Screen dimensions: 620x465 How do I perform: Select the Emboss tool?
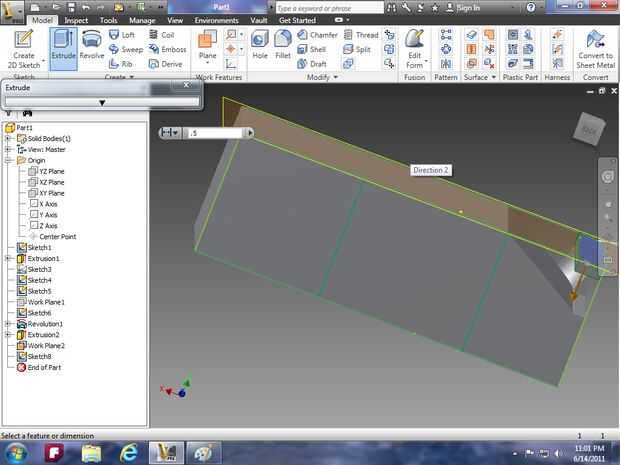coord(167,49)
